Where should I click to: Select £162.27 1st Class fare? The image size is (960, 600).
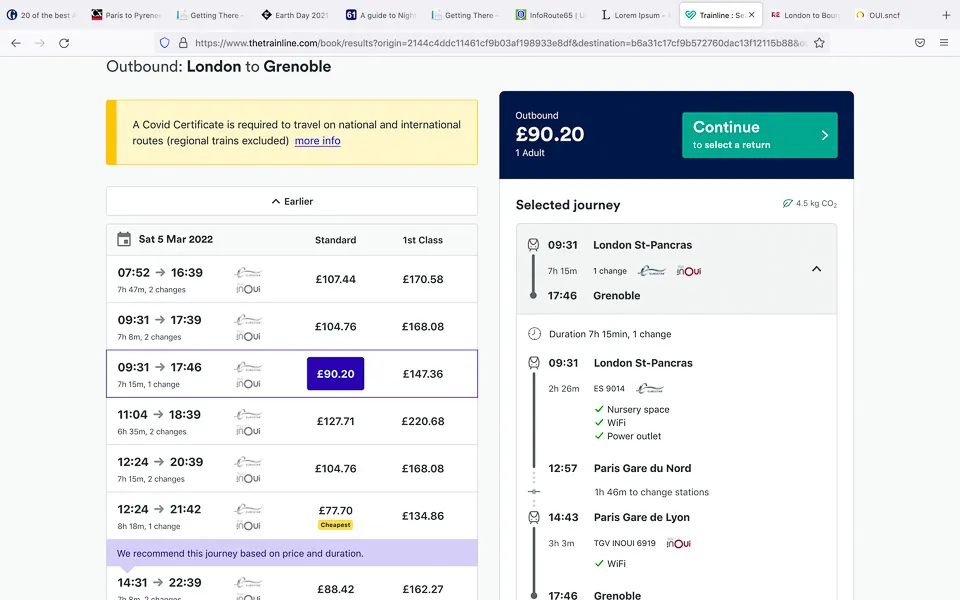tap(422, 589)
